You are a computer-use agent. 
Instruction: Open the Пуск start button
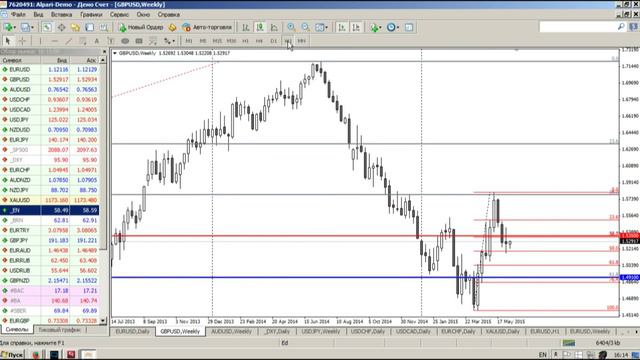(x=12, y=355)
